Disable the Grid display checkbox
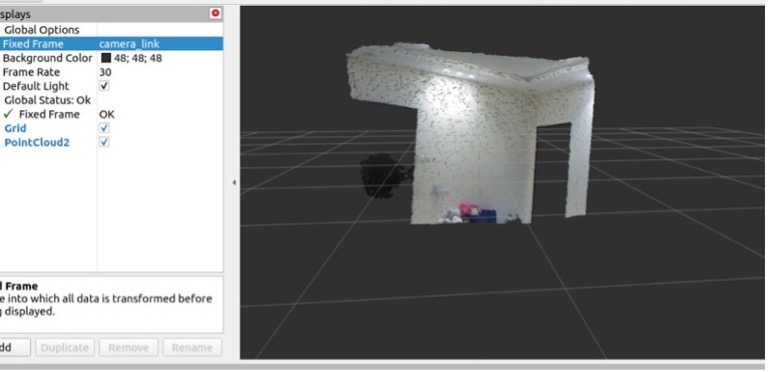770x372 pixels. tap(104, 128)
